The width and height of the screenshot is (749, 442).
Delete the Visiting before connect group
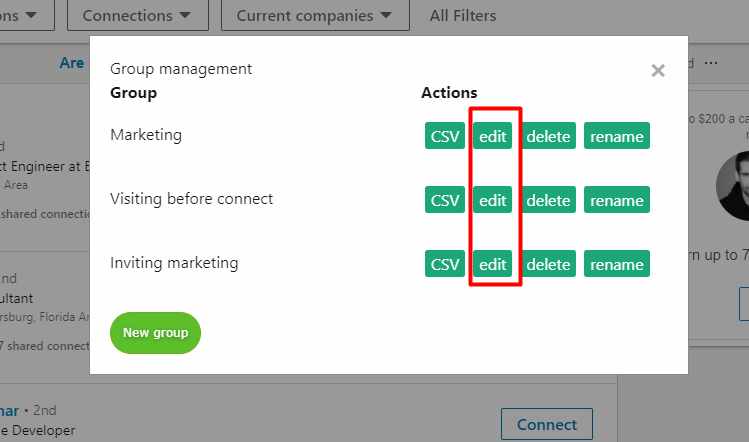click(548, 200)
